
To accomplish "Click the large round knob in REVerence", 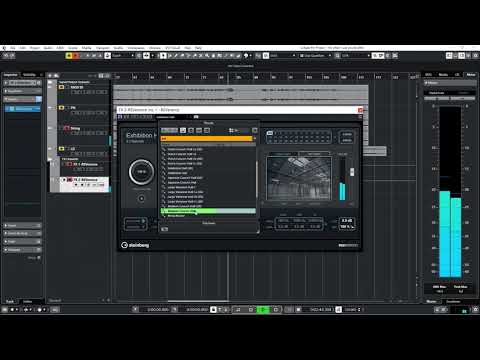I will click(141, 172).
